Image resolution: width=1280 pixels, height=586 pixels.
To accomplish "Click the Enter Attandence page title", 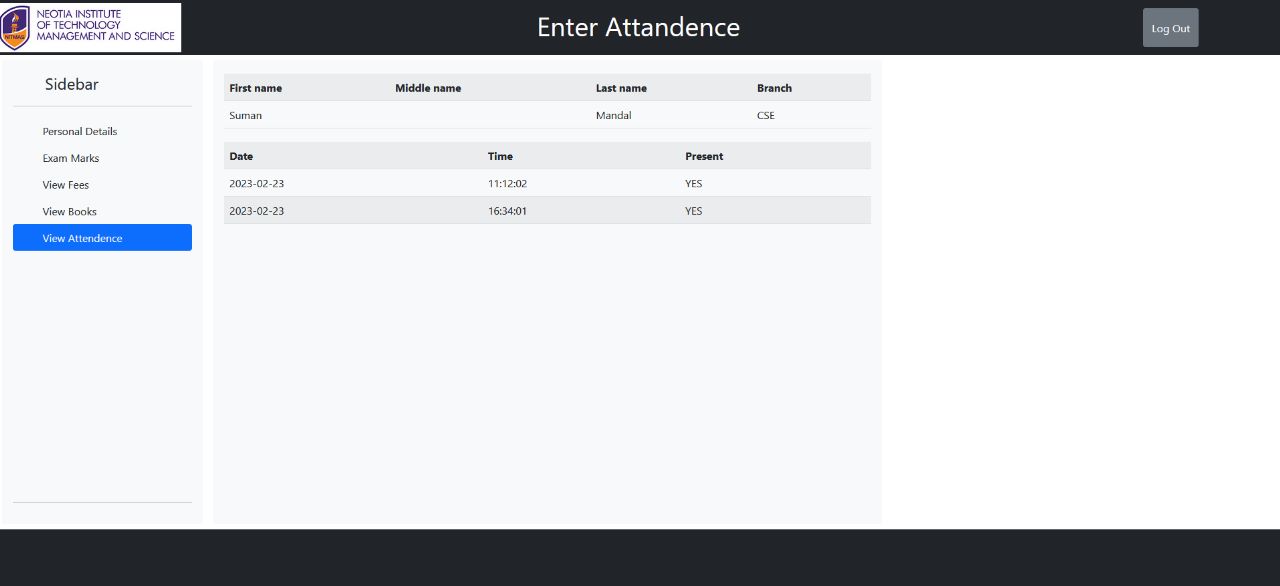I will (639, 27).
